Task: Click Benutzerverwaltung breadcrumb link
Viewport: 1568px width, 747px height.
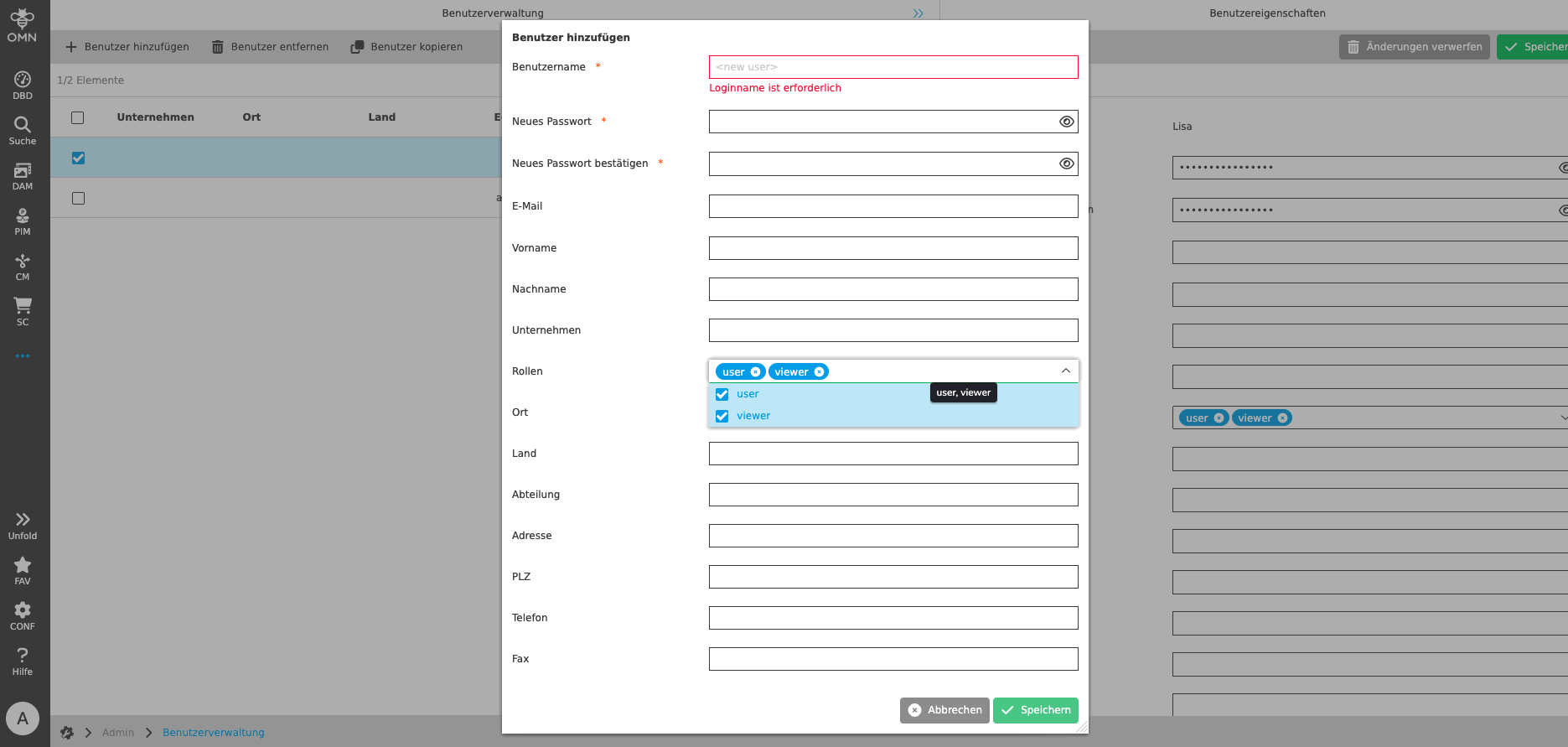Action: [214, 733]
